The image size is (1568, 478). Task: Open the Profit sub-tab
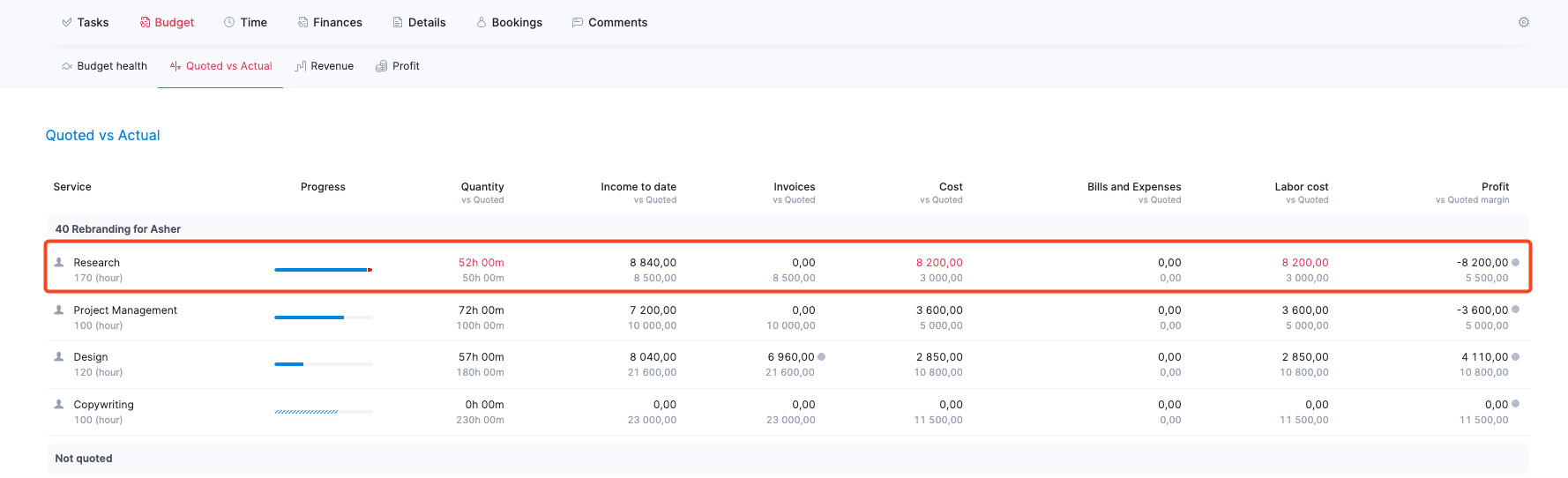click(398, 66)
